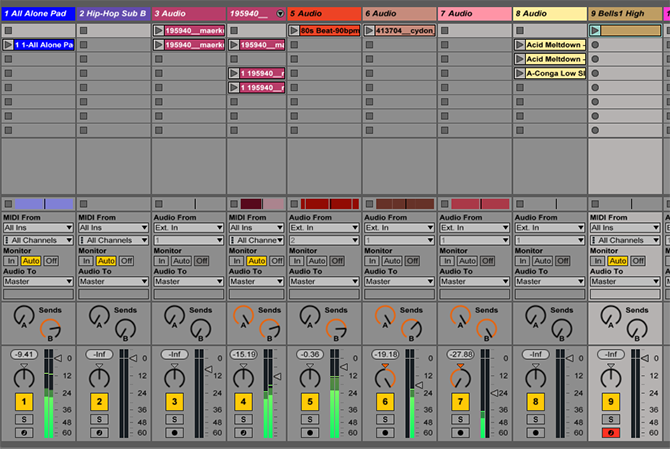Click the stop button in track 2's first slot
This screenshot has height=449, width=670.
[84, 31]
